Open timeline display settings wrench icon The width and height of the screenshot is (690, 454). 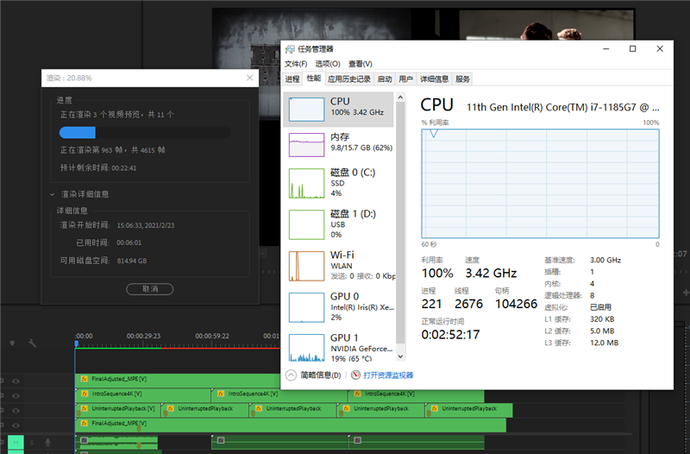click(32, 343)
